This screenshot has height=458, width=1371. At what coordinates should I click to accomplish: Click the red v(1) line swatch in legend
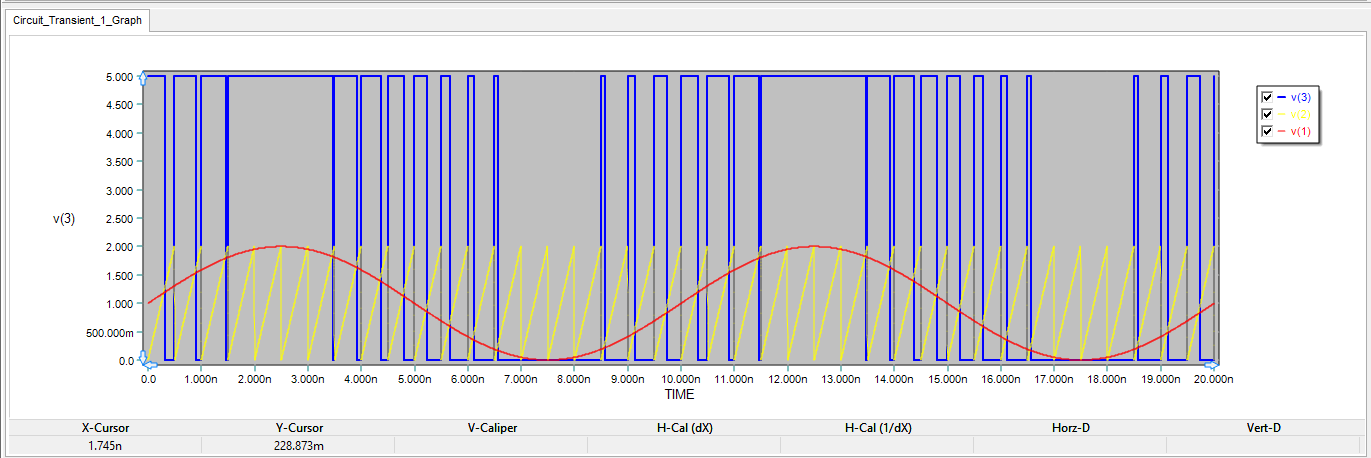pos(1282,131)
